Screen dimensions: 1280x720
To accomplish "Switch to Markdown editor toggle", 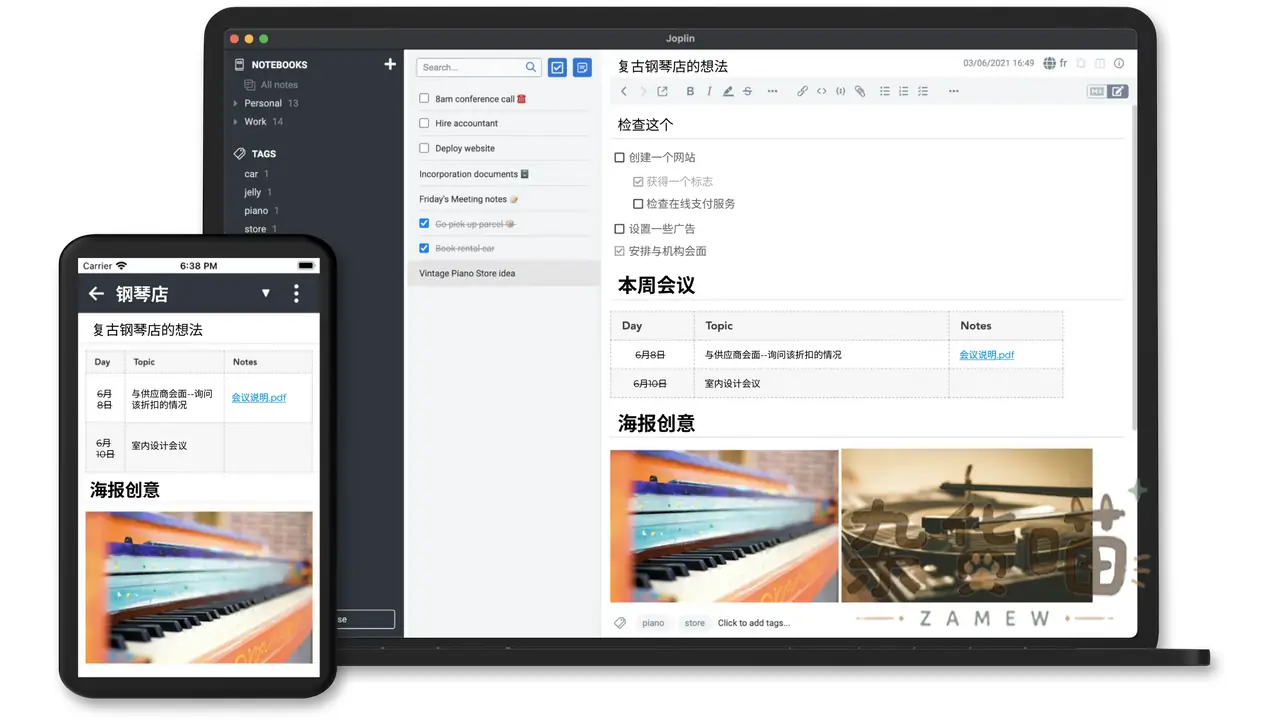I will click(1097, 91).
